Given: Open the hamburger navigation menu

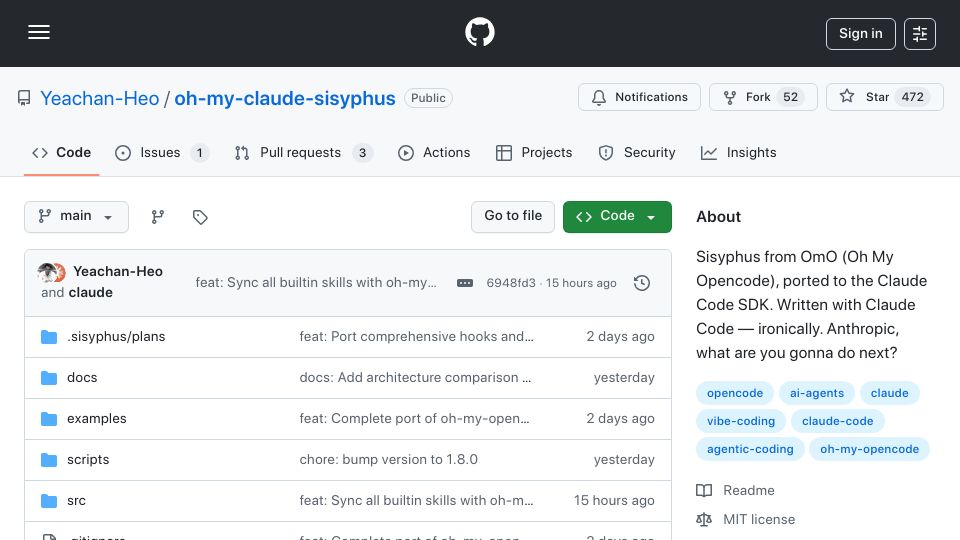Looking at the screenshot, I should [39, 32].
